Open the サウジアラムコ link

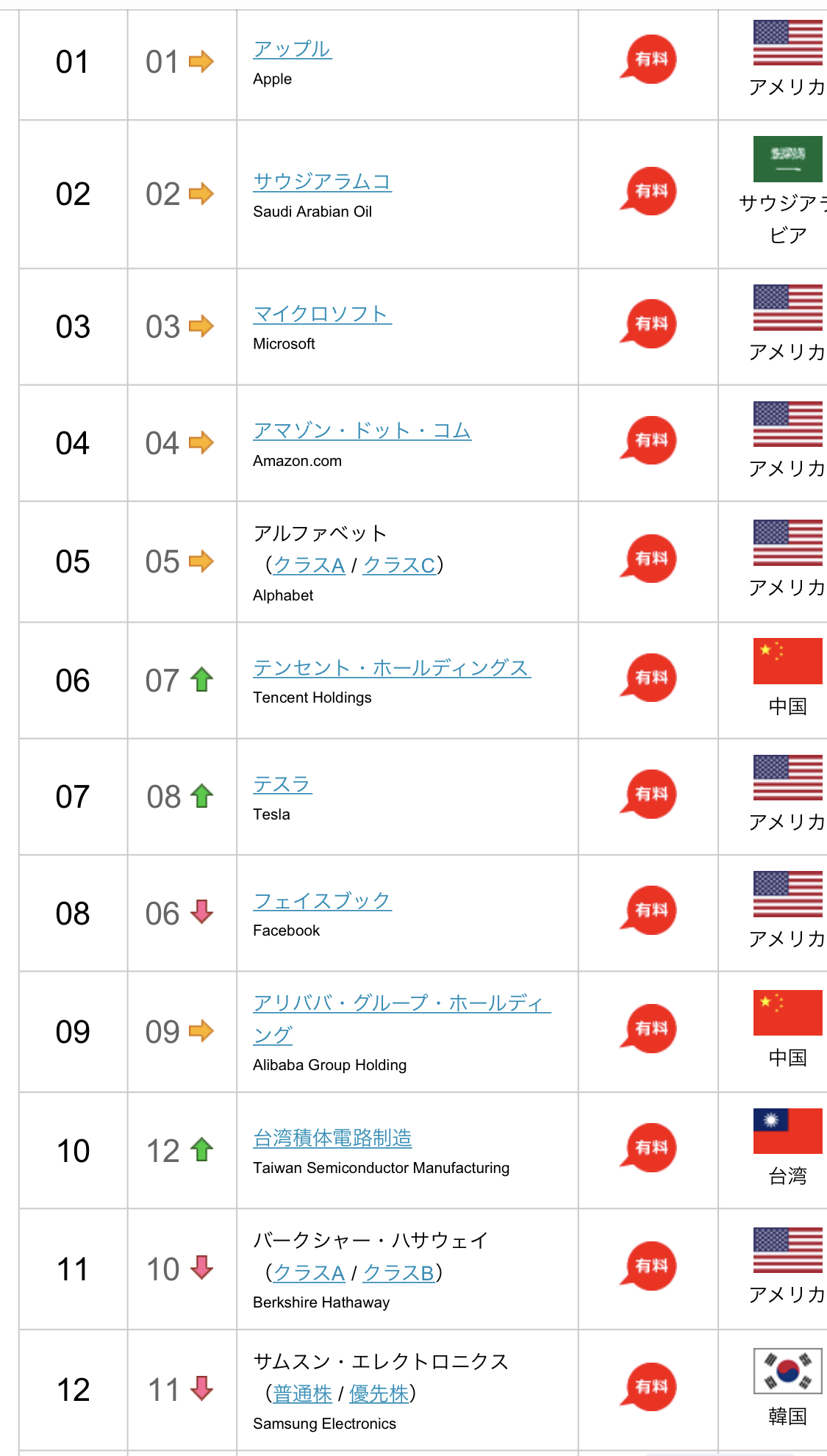(x=322, y=182)
